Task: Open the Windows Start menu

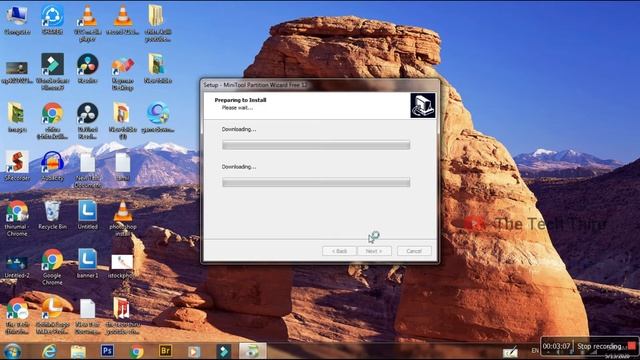Action: pos(13,351)
